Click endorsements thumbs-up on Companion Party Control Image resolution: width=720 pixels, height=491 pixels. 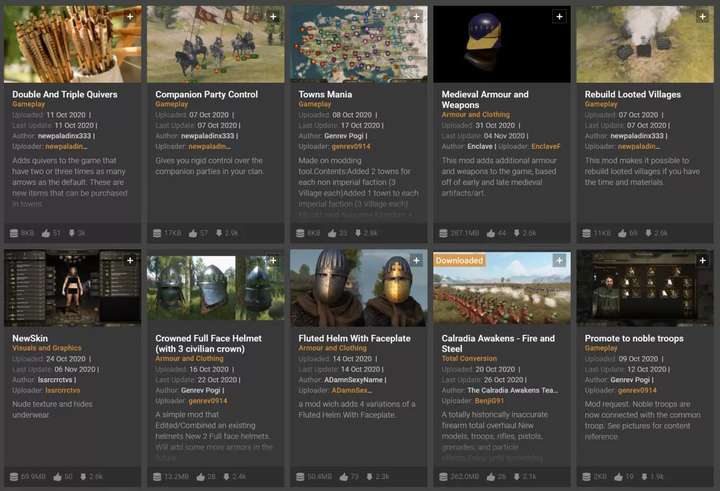pos(193,233)
